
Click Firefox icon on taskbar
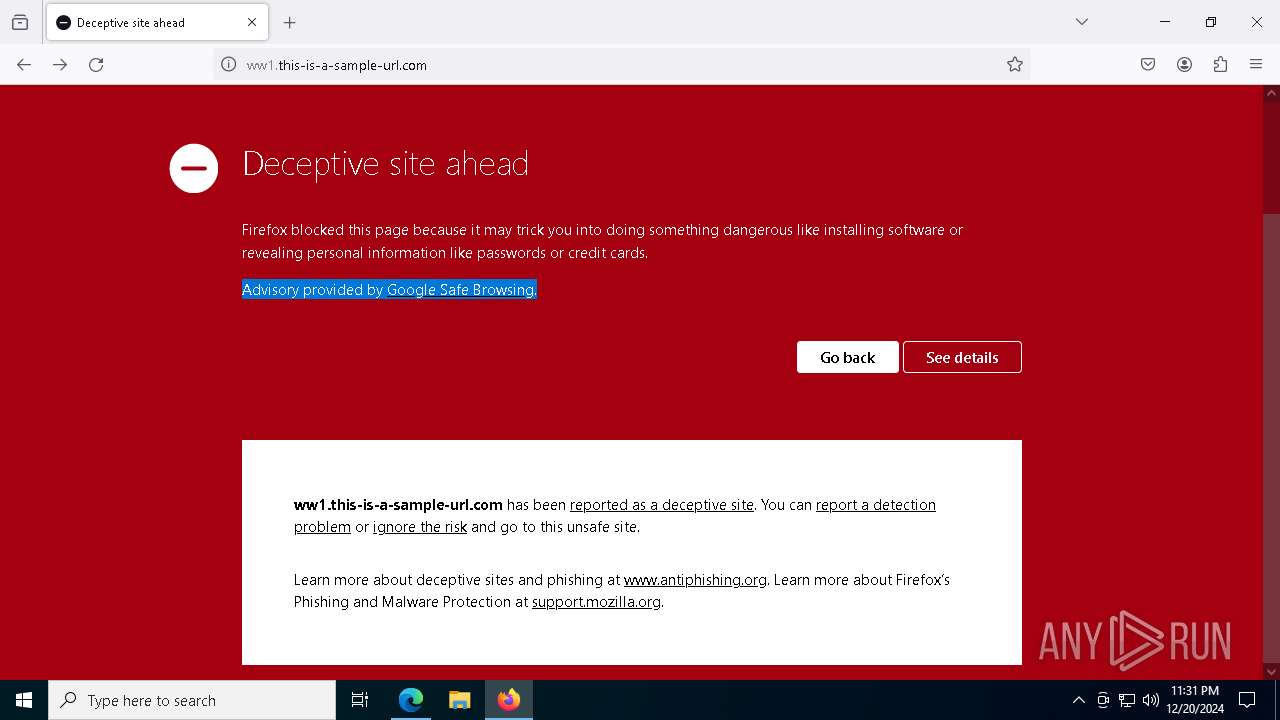pyautogui.click(x=509, y=700)
